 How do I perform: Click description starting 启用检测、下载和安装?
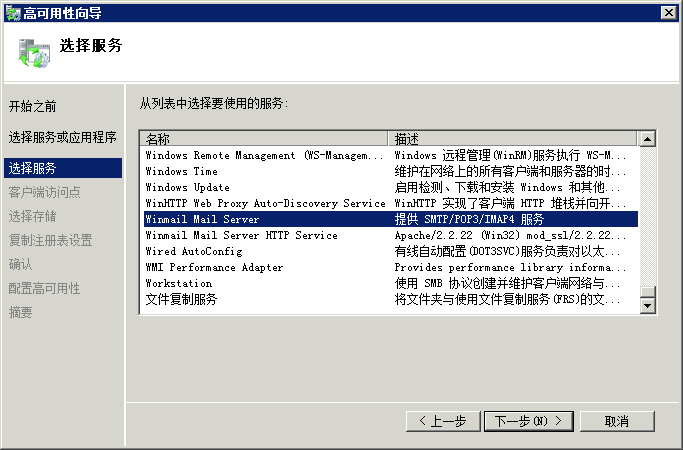pyautogui.click(x=507, y=187)
